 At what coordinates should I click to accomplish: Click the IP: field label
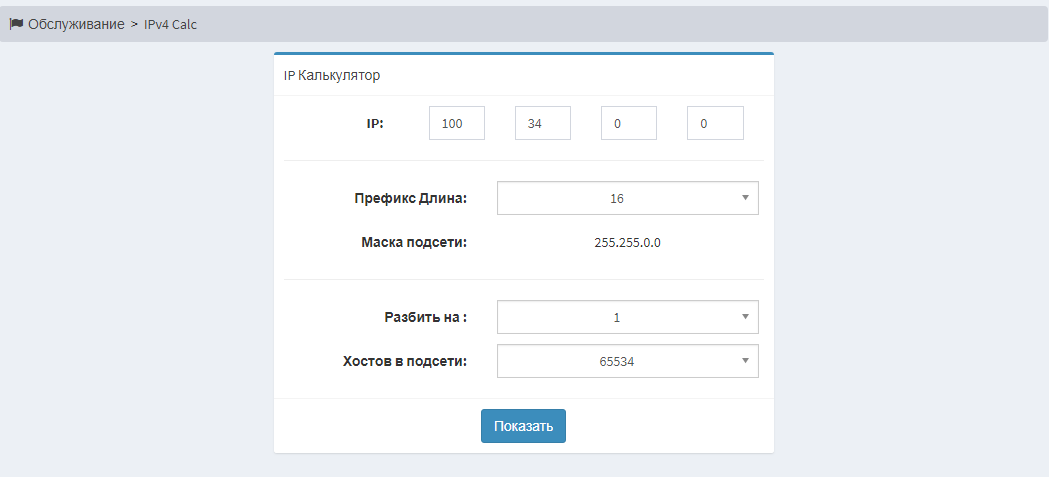[x=375, y=124]
